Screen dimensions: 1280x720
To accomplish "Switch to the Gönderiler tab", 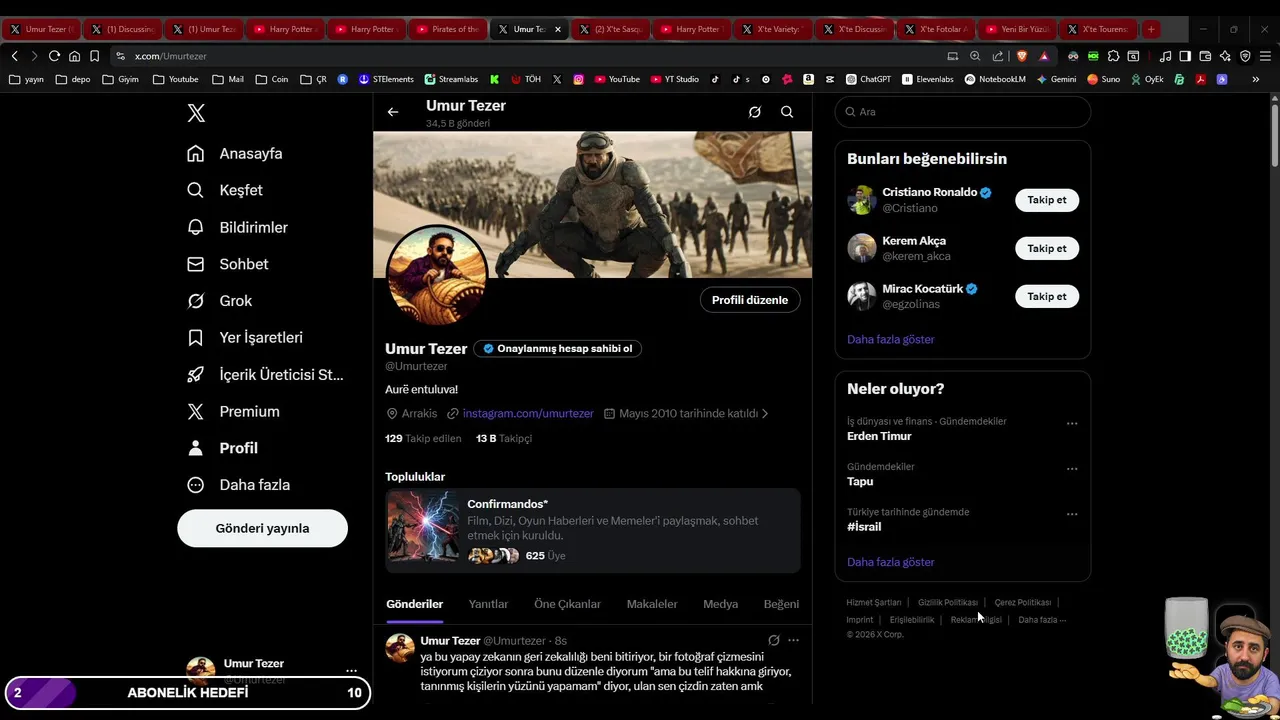I will point(414,604).
